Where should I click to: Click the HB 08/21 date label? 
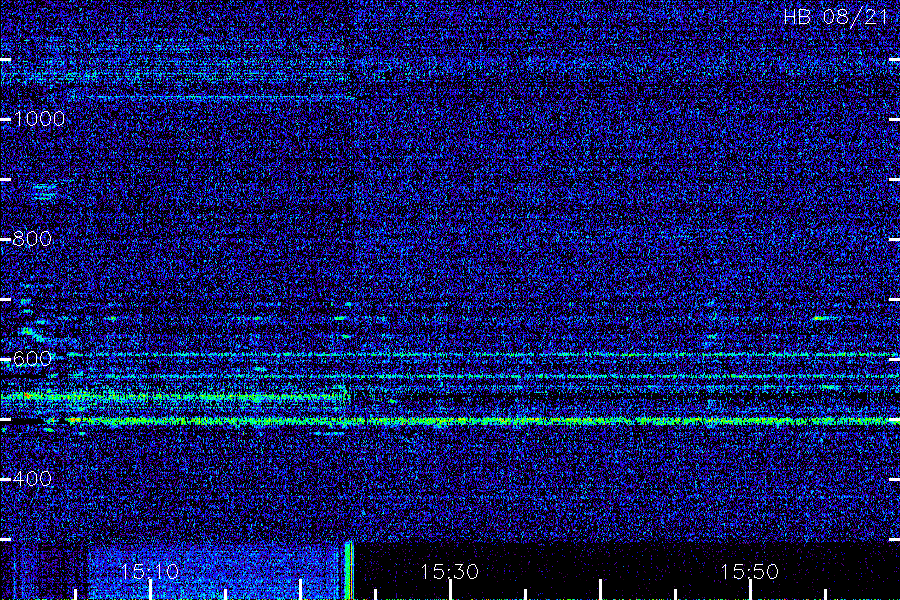click(836, 17)
